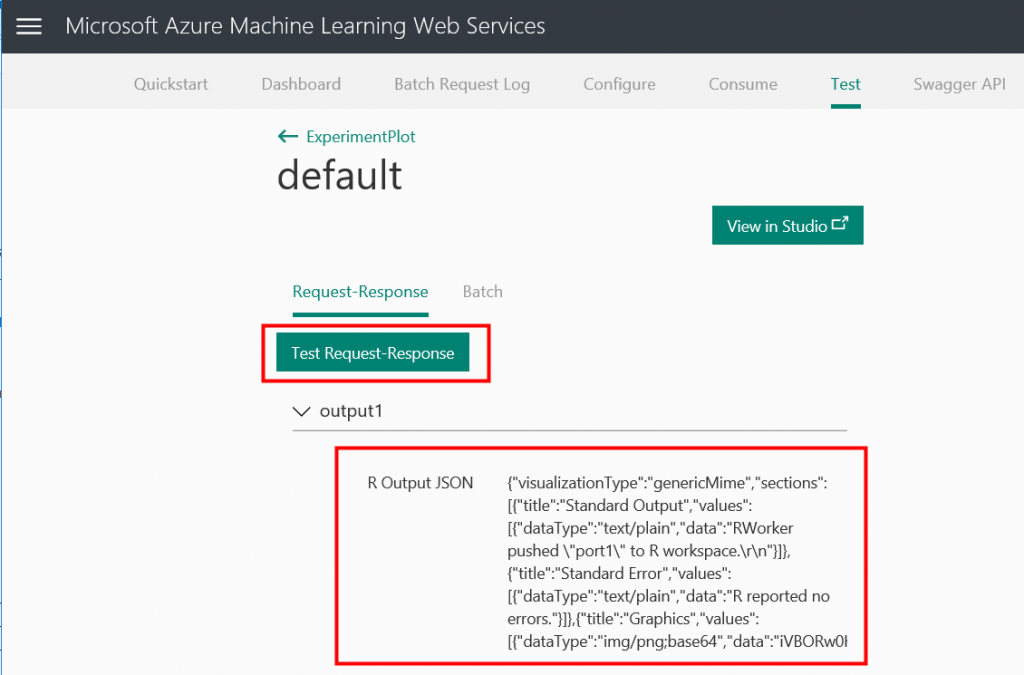
Task: Click the JSON output text starting with visualizationType
Action: coord(677,562)
